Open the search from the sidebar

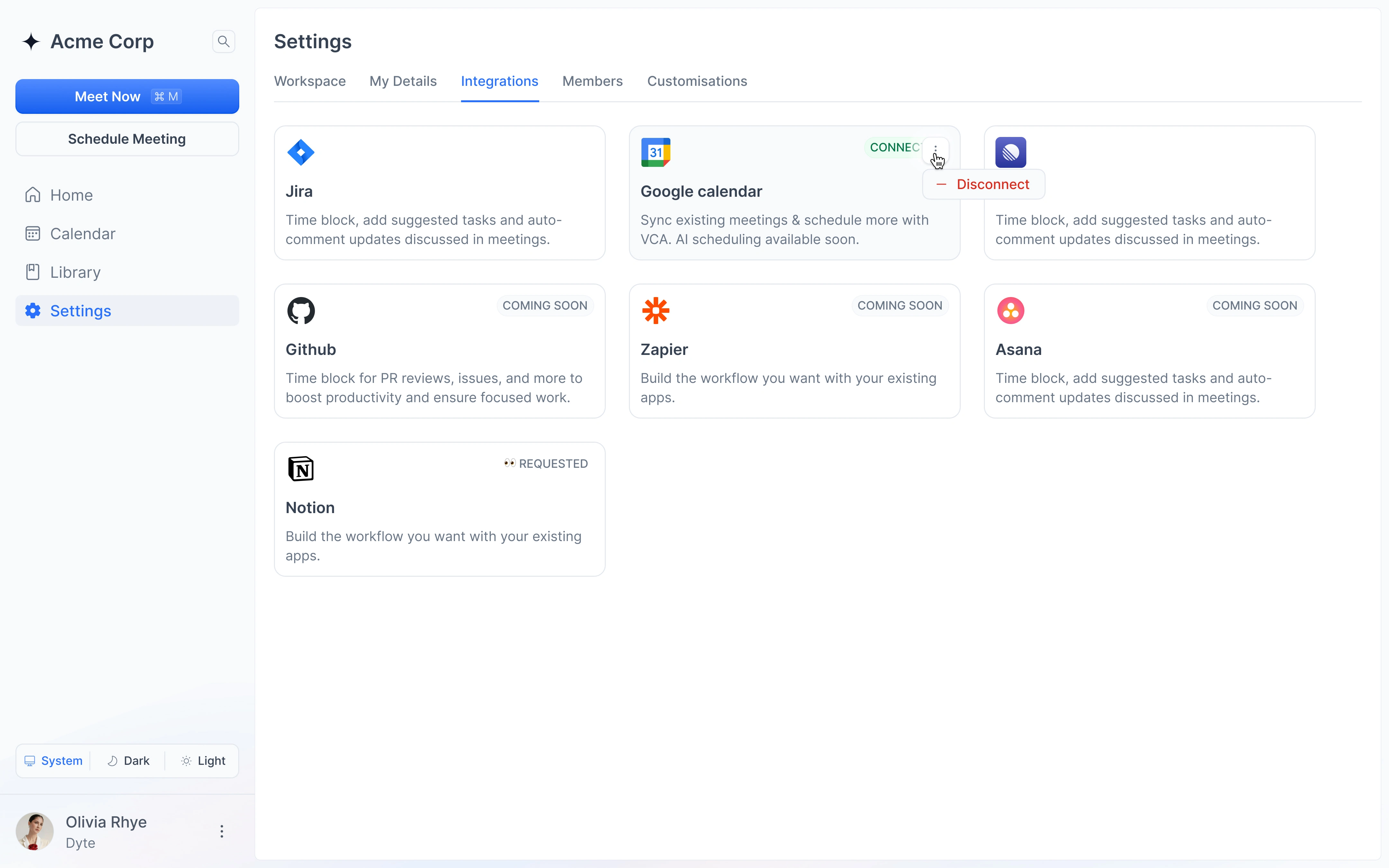[x=224, y=41]
